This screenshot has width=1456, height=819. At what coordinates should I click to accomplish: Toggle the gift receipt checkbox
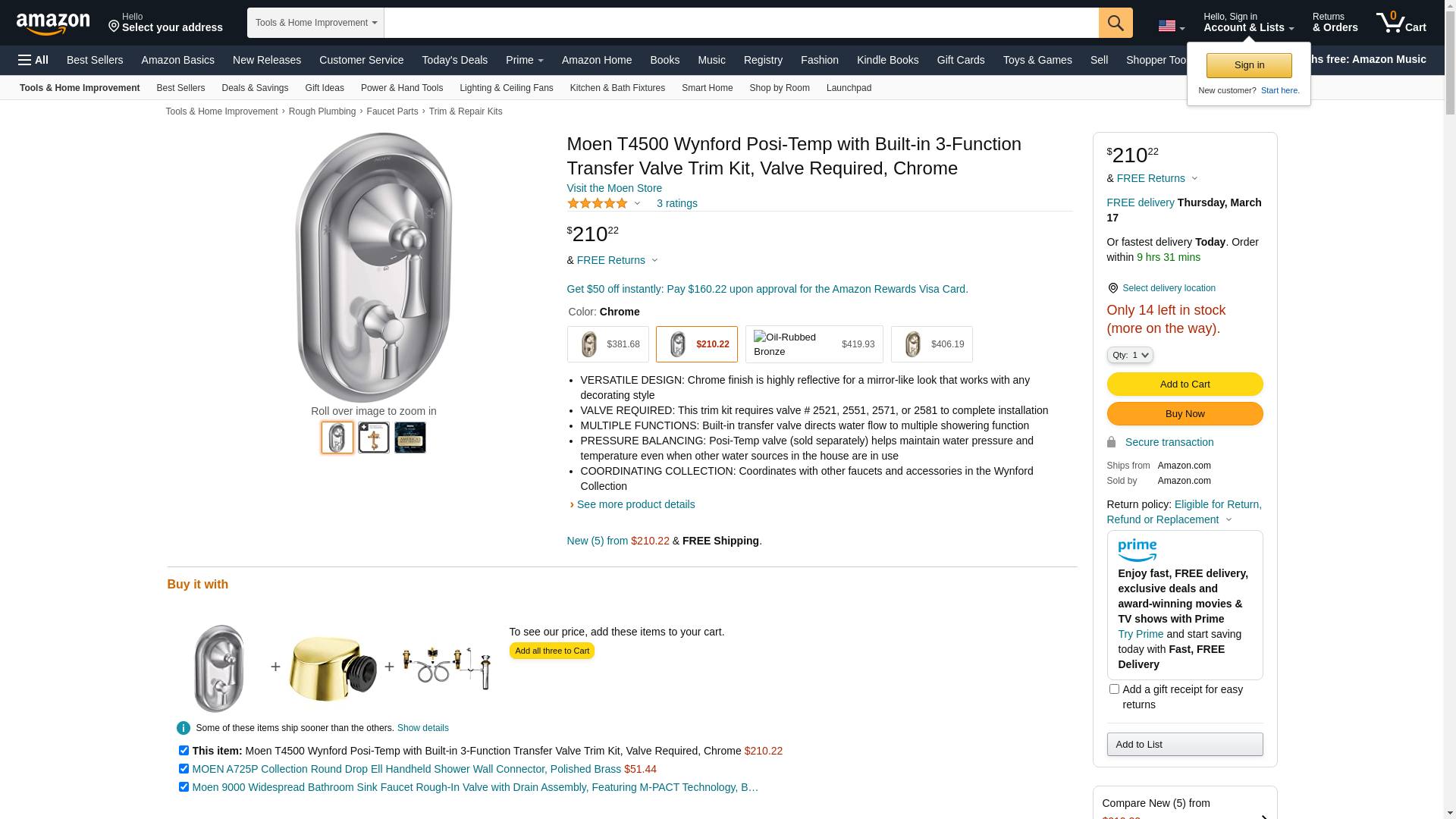click(1114, 689)
